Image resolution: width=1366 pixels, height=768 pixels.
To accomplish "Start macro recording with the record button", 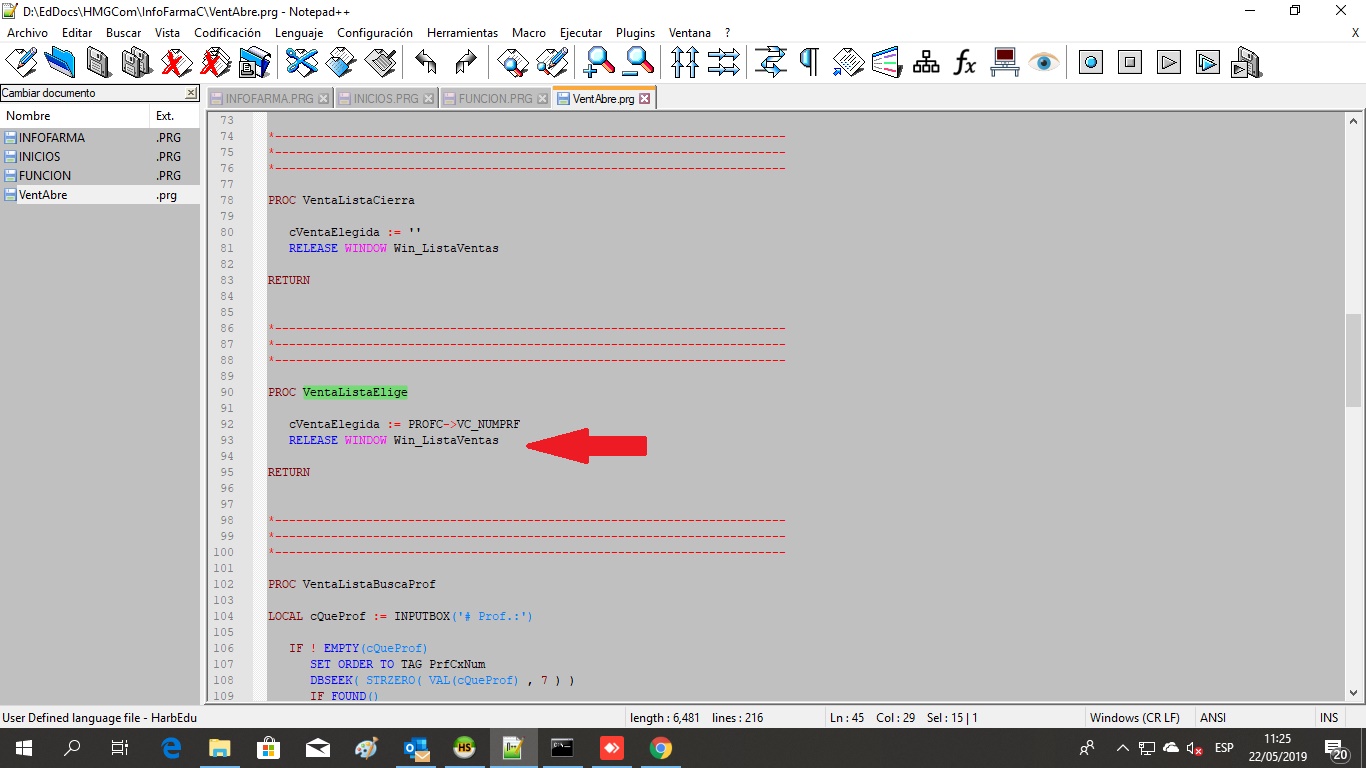I will (x=1091, y=63).
